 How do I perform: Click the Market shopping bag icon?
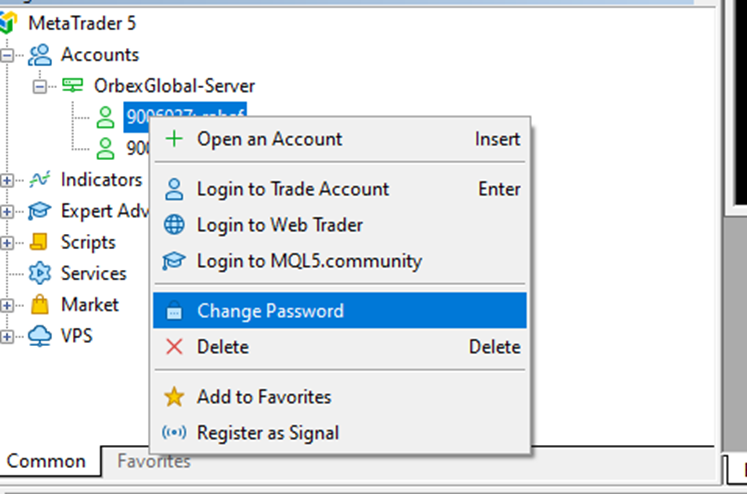pyautogui.click(x=40, y=304)
